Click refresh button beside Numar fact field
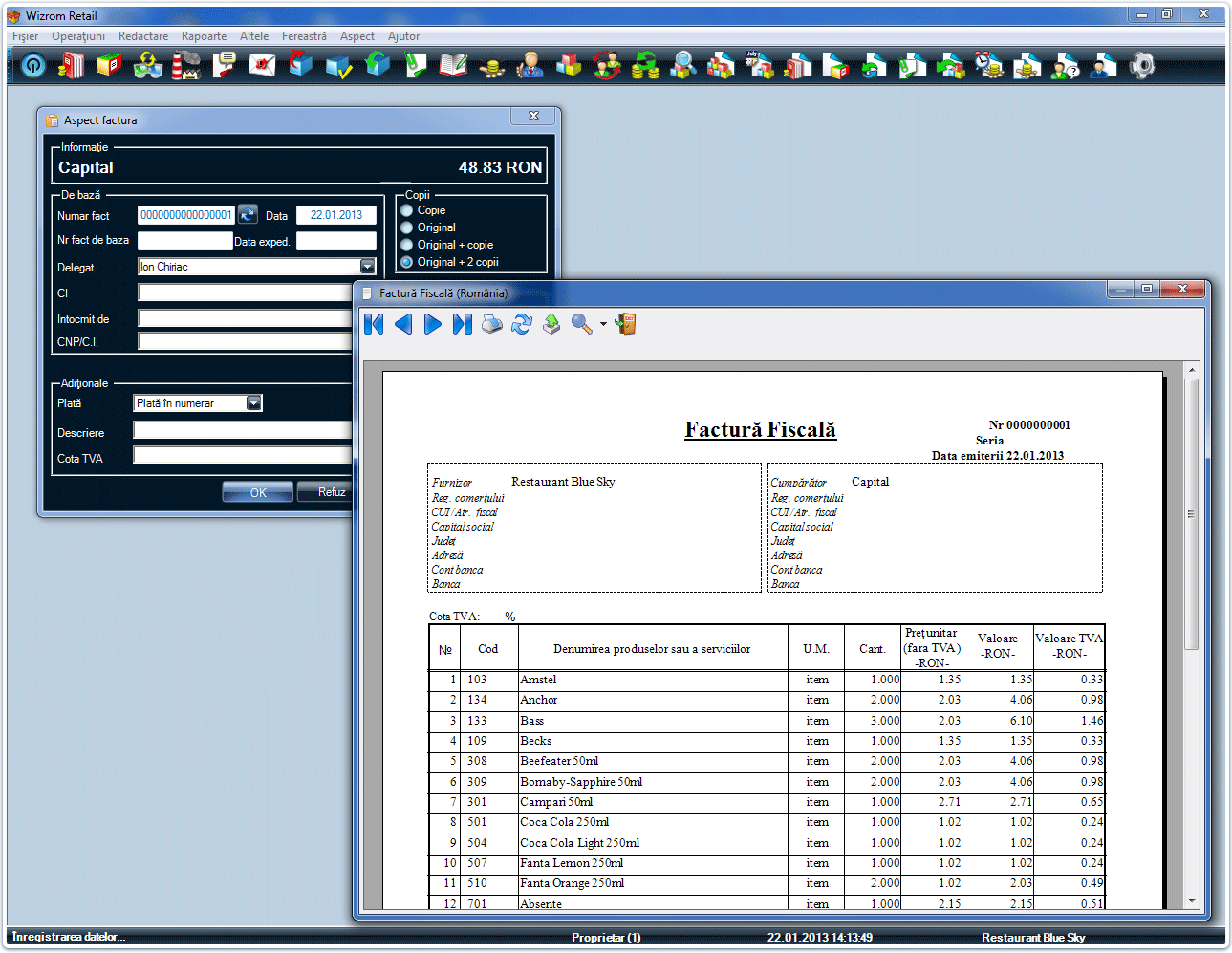 249,215
